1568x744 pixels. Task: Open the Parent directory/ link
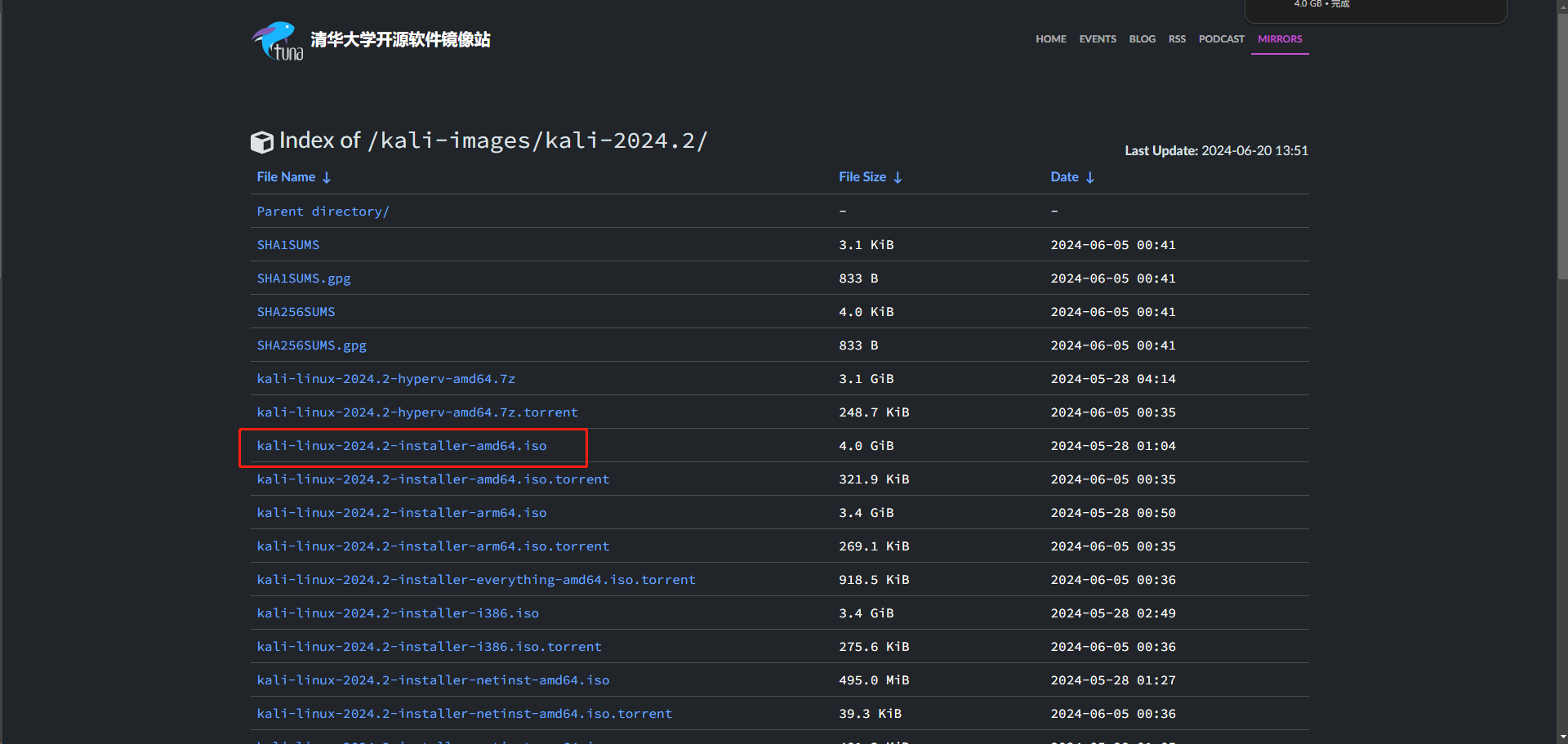pos(323,212)
